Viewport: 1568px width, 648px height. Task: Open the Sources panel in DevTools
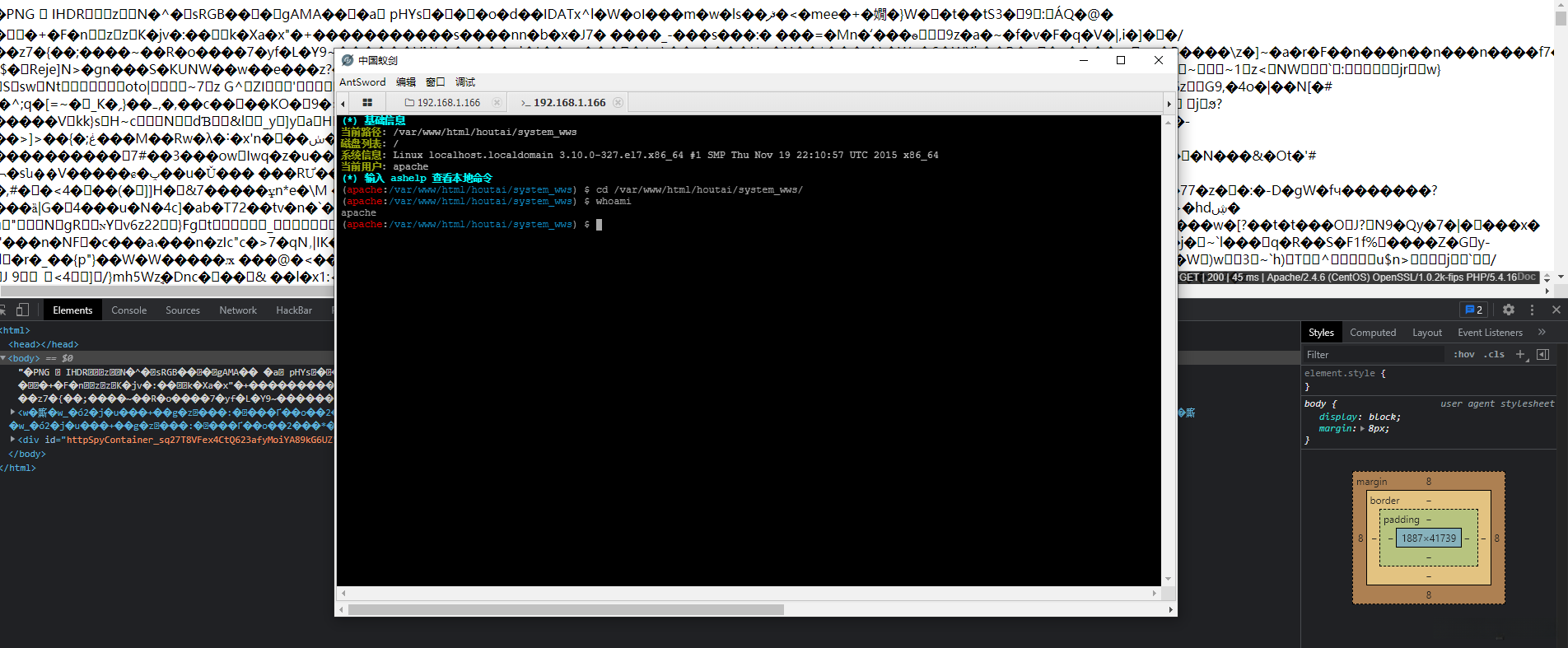183,310
